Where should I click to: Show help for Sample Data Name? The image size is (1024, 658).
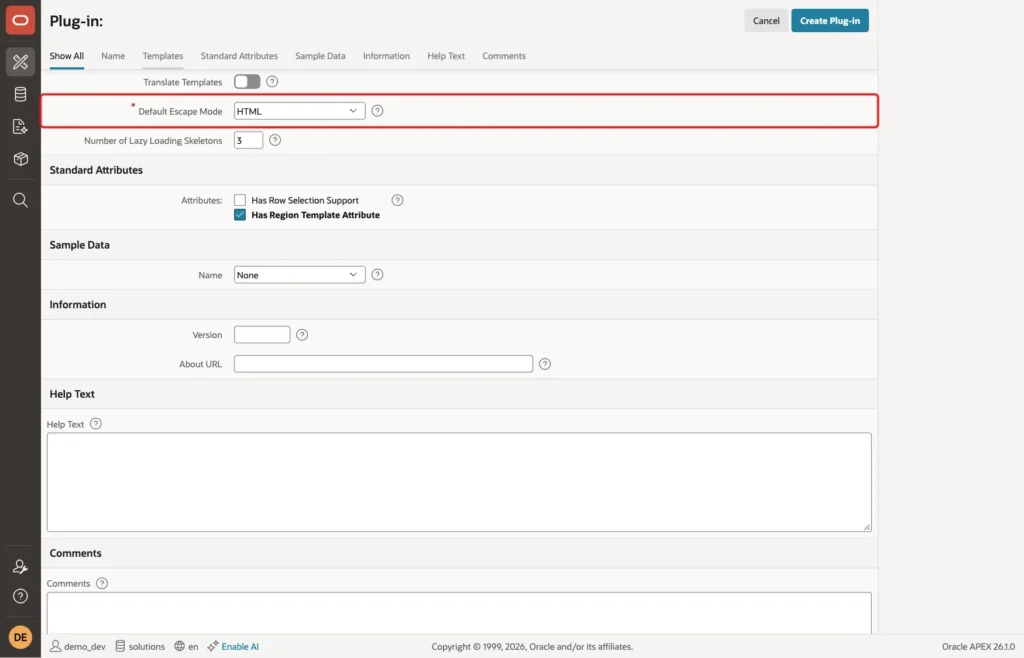(x=377, y=275)
